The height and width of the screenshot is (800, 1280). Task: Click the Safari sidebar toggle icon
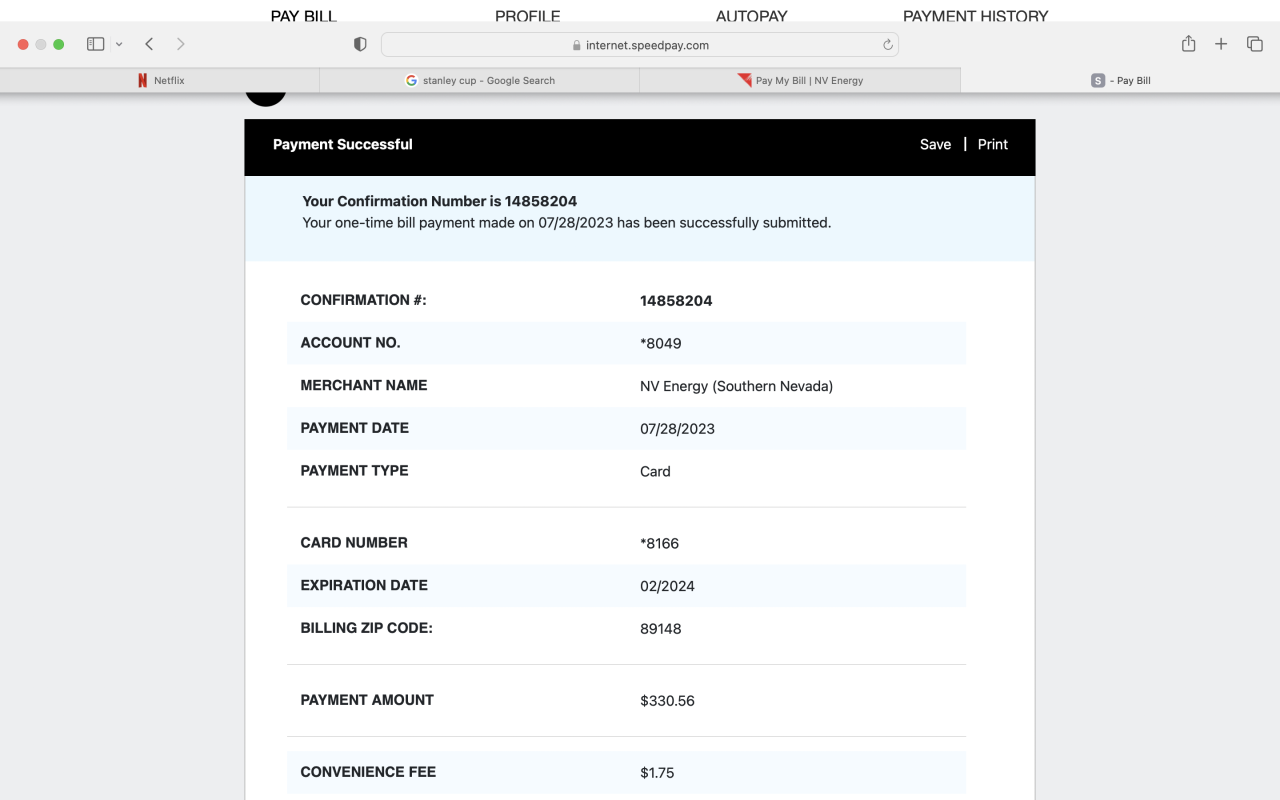coord(96,44)
